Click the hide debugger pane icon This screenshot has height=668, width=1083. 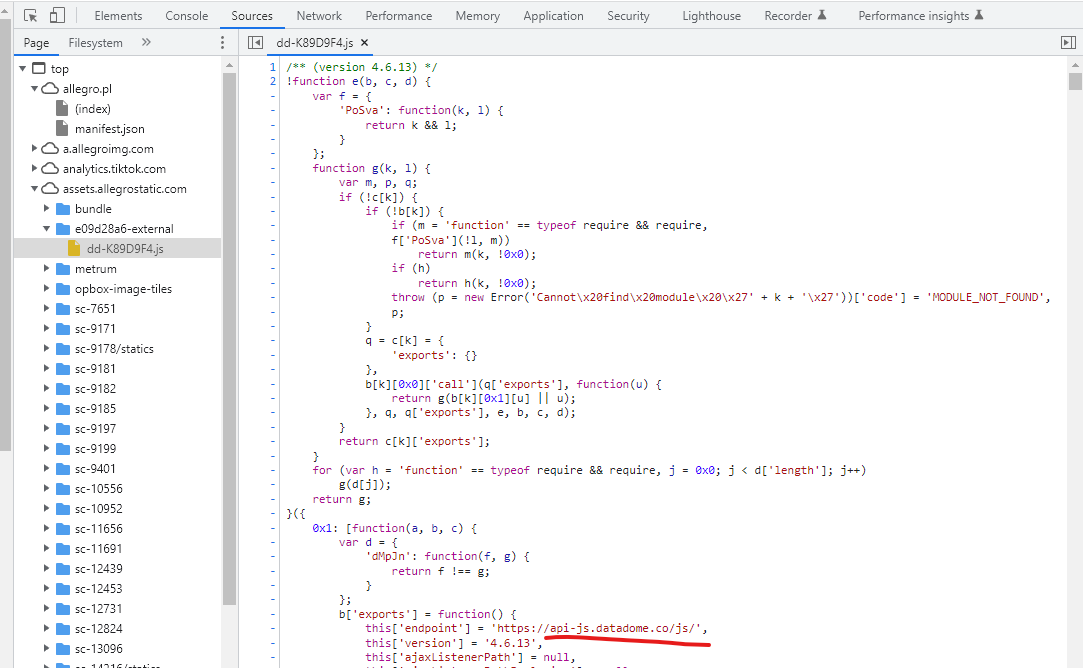click(x=1067, y=43)
